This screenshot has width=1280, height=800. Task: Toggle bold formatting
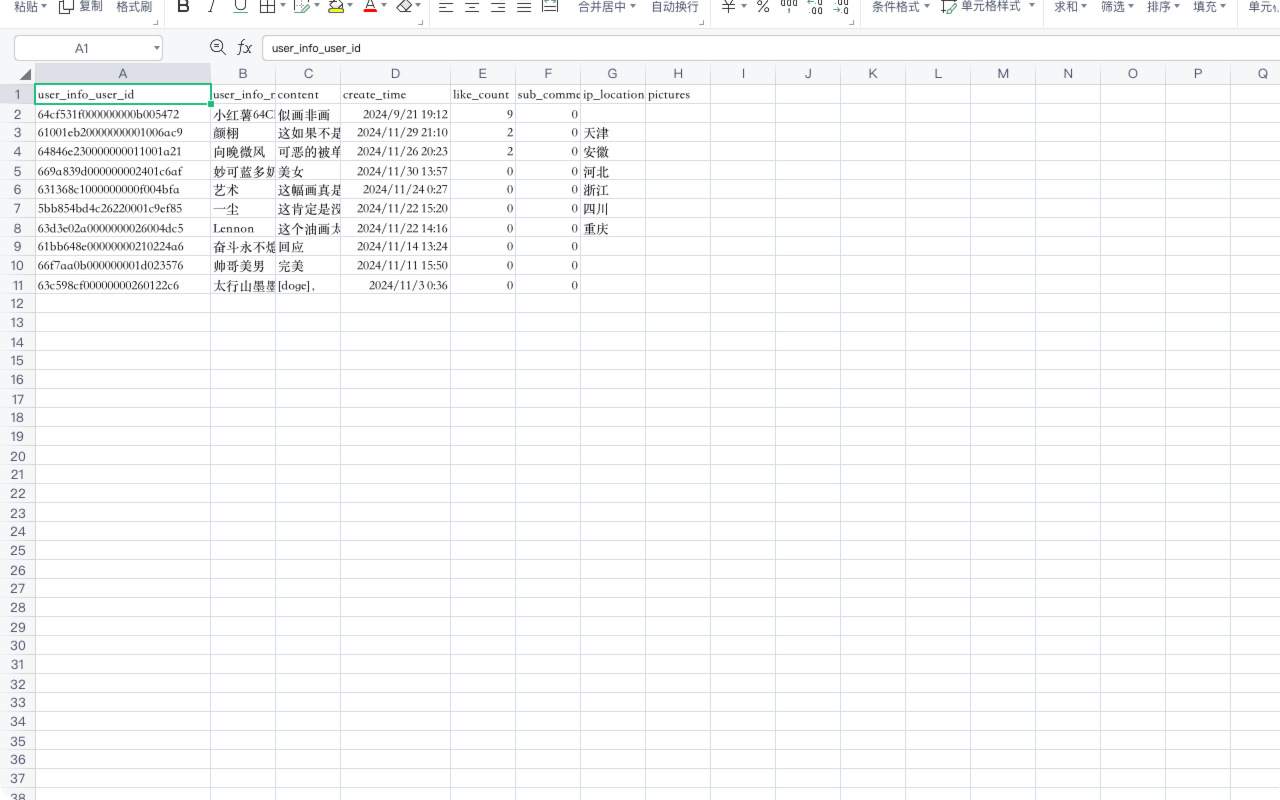(183, 7)
